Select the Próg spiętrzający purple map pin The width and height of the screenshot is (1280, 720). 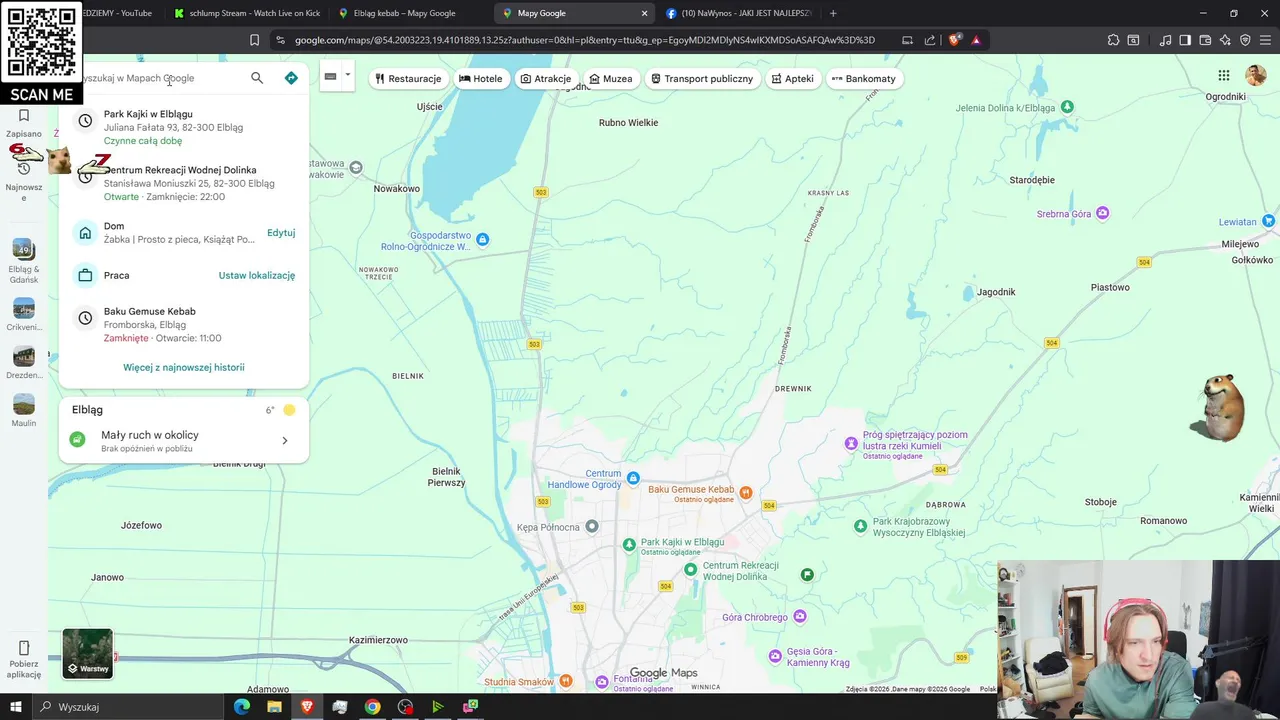[851, 443]
